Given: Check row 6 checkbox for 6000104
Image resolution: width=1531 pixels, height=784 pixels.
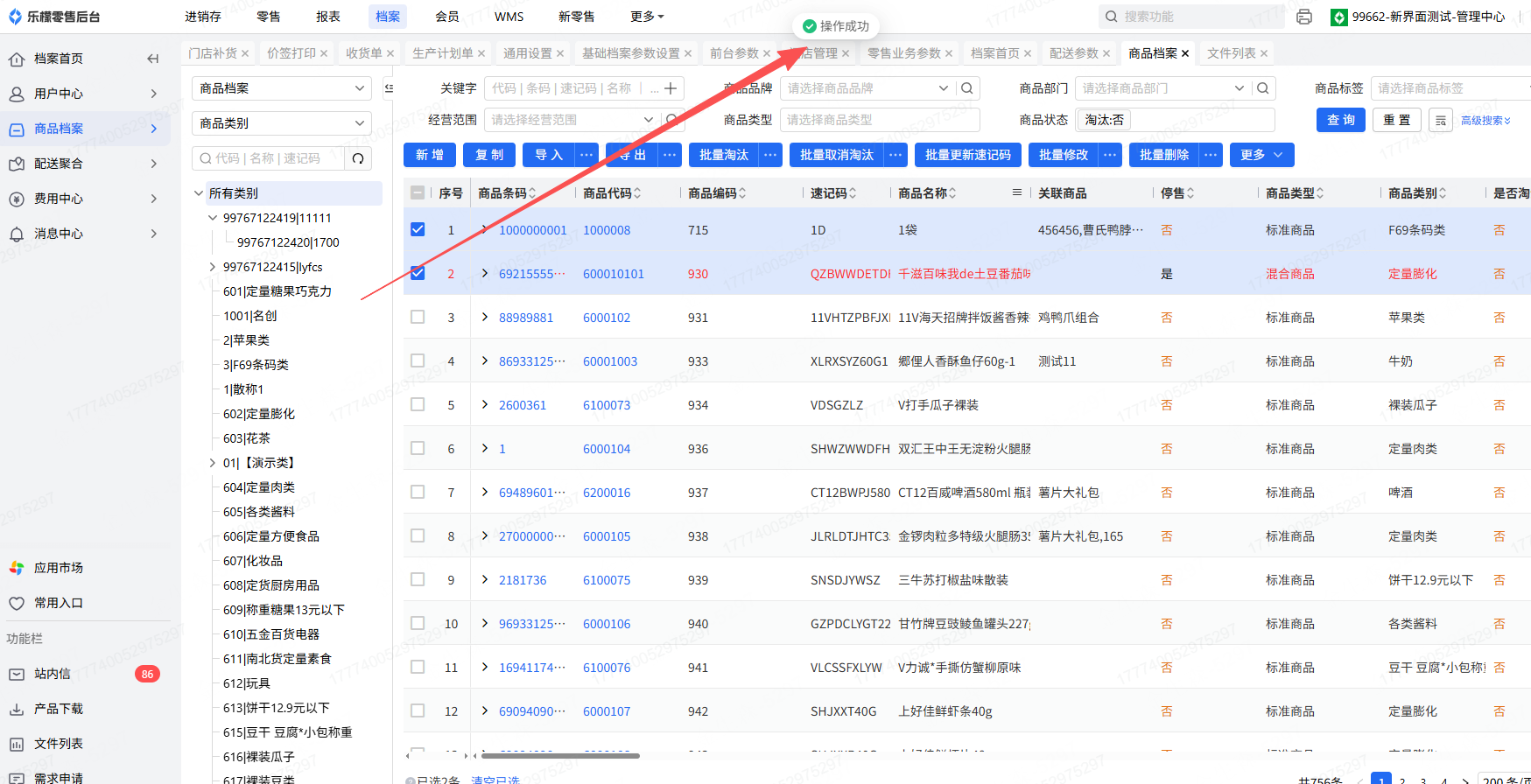Looking at the screenshot, I should (x=418, y=448).
